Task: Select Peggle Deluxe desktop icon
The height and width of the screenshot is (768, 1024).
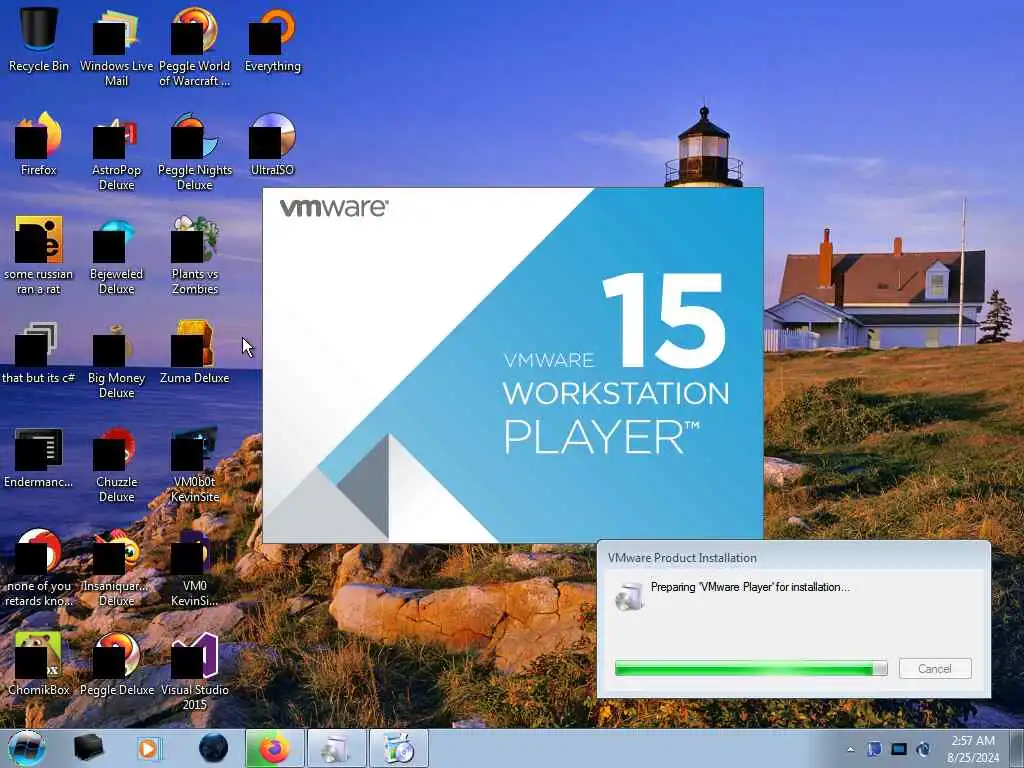Action: click(x=116, y=665)
